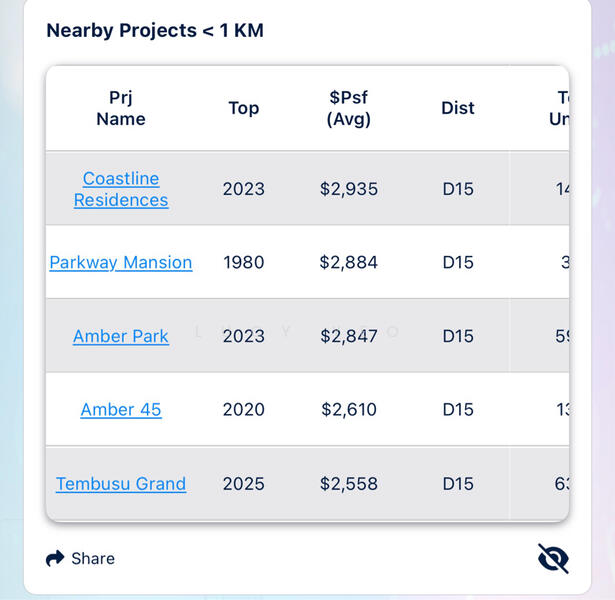Open the Parkway Mansion project link
This screenshot has height=600, width=615.
point(121,262)
